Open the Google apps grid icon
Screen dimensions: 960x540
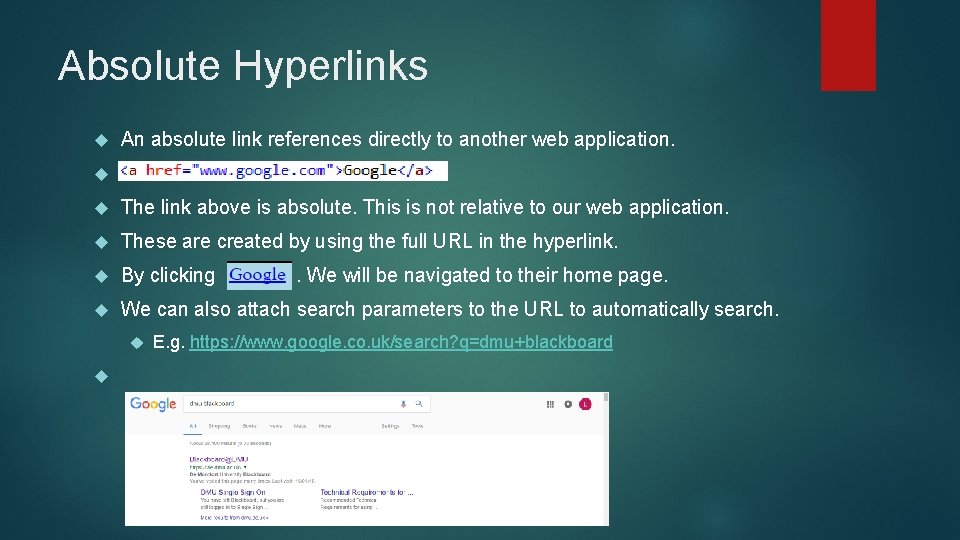pos(550,404)
